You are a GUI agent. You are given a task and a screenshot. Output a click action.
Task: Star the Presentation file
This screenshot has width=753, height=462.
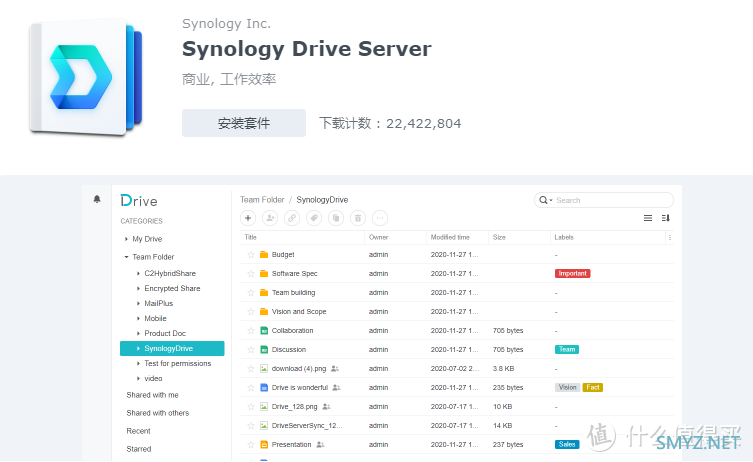click(x=251, y=445)
